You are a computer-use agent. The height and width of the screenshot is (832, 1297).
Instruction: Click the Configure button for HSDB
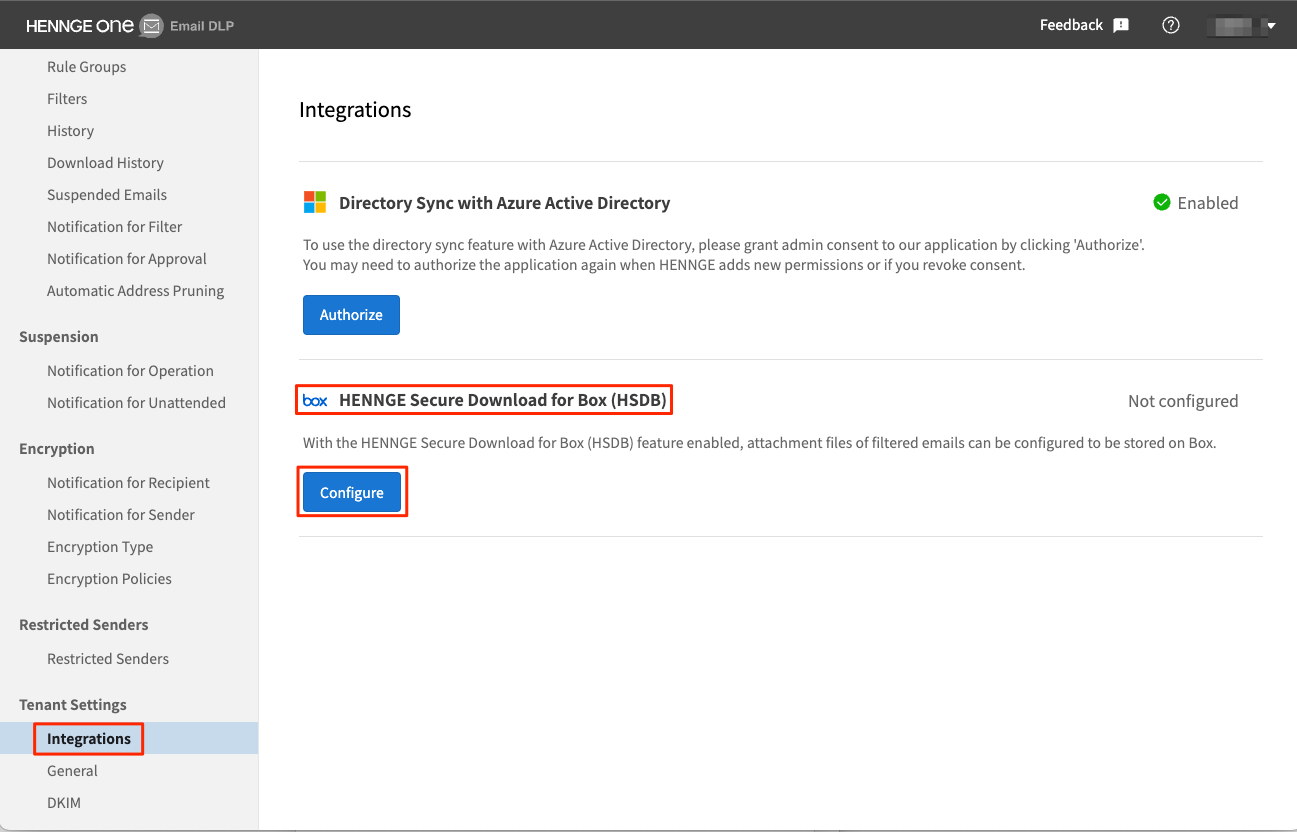(351, 493)
